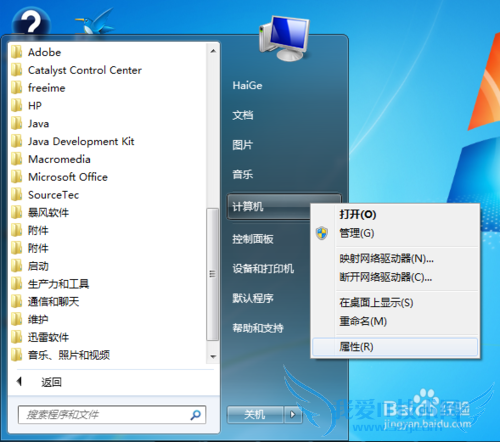Open 文档 in the Start menu

coord(243,115)
